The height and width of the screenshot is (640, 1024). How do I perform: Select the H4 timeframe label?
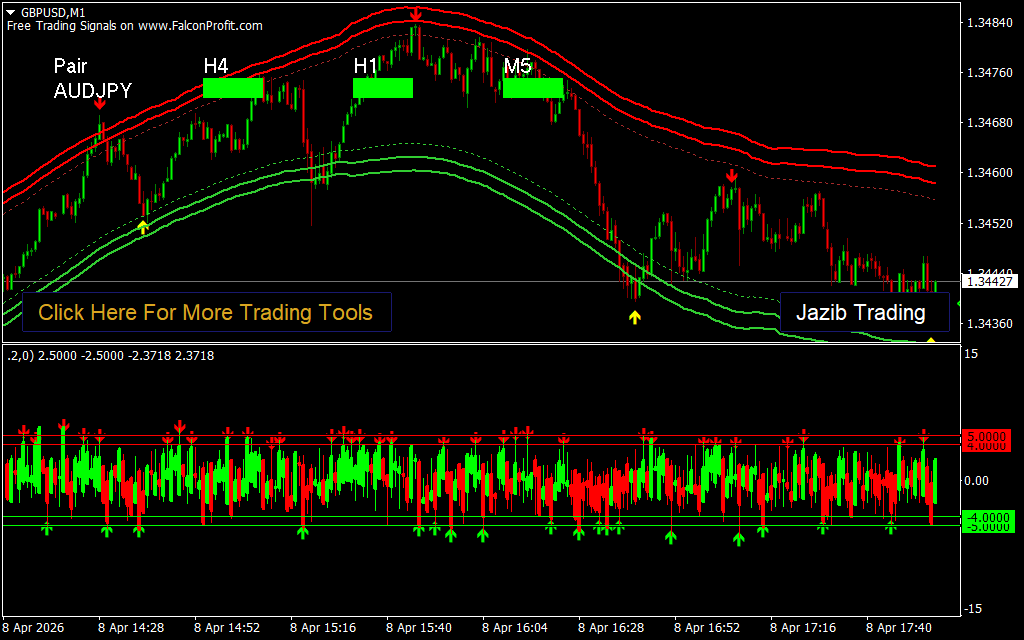tap(216, 66)
